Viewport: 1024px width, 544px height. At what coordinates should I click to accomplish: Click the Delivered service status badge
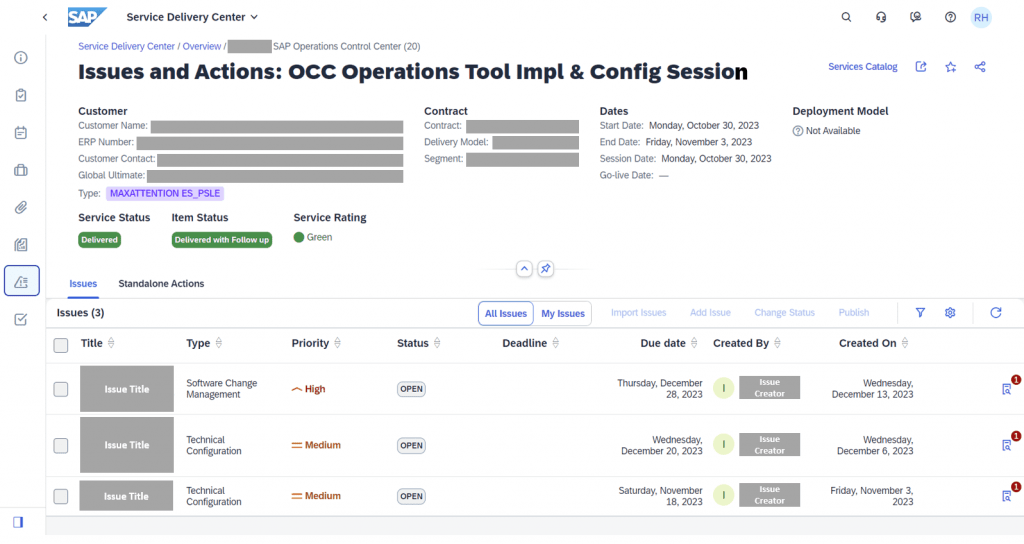click(x=99, y=240)
